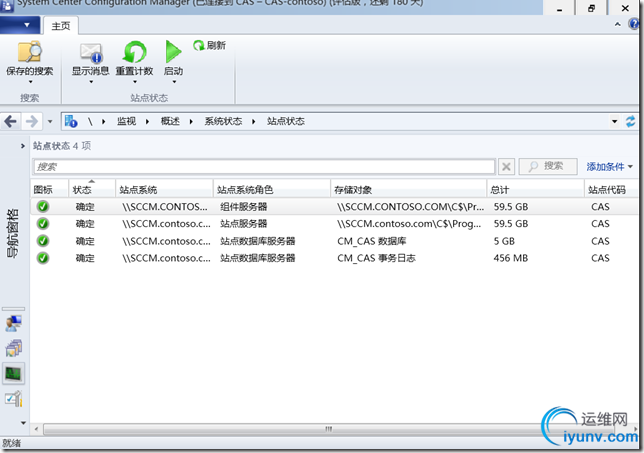Viewport: 644px width, 453px height.
Task: Expand the navigation pane chevron
Action: [23, 146]
